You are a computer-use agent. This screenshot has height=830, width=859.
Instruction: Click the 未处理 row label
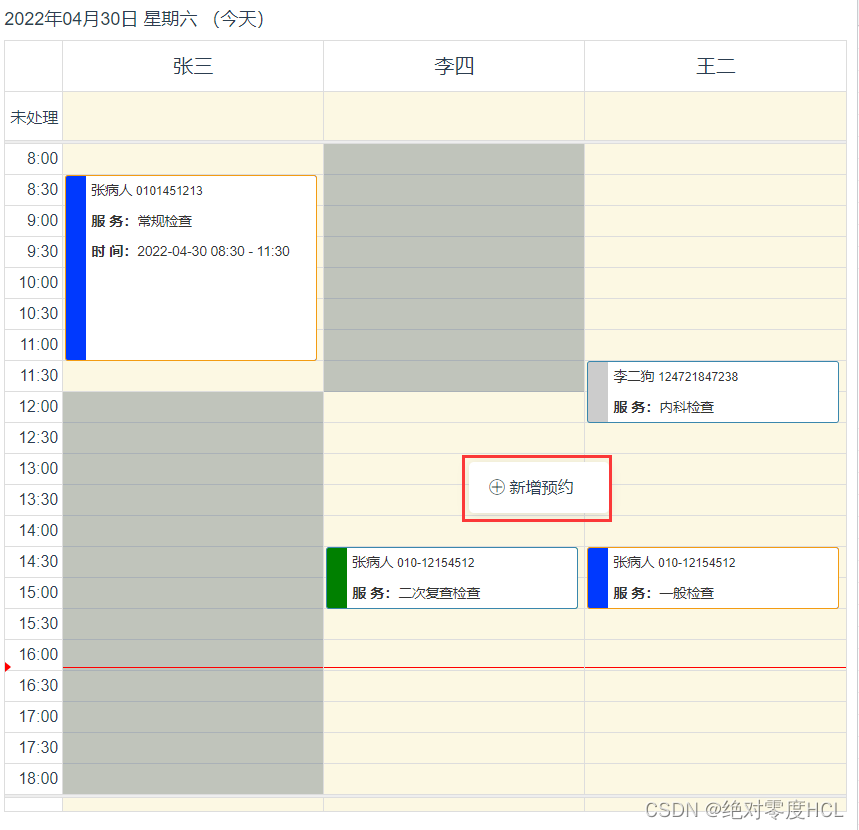[34, 117]
